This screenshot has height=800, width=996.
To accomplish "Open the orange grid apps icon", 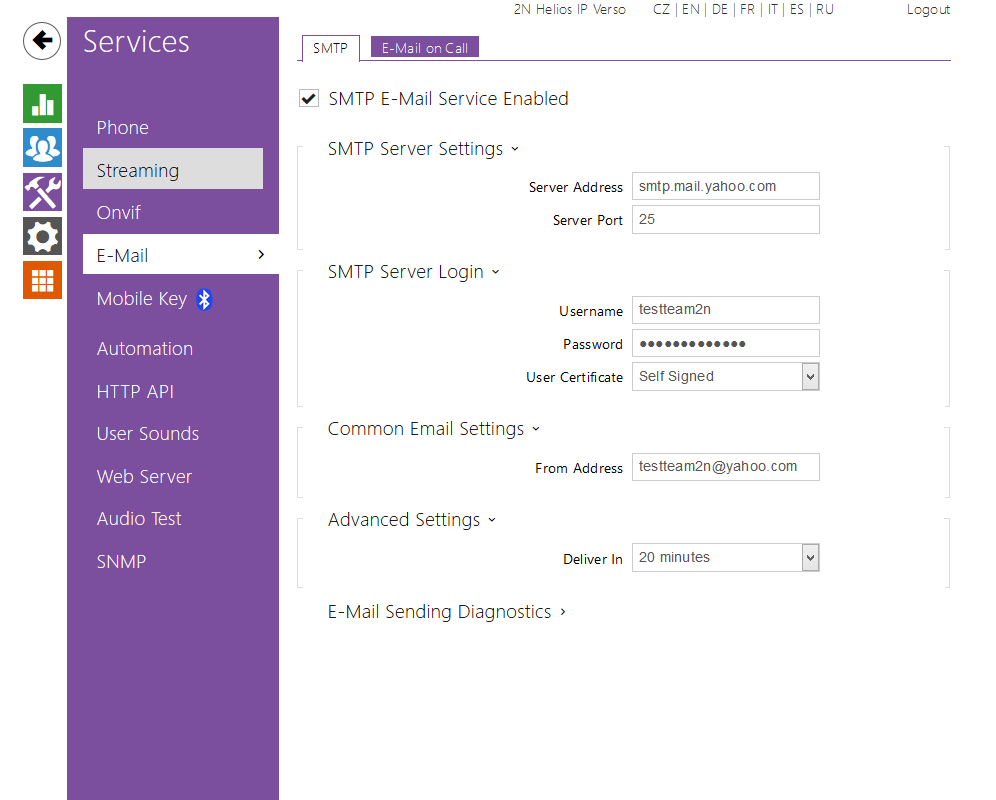I will tap(42, 280).
